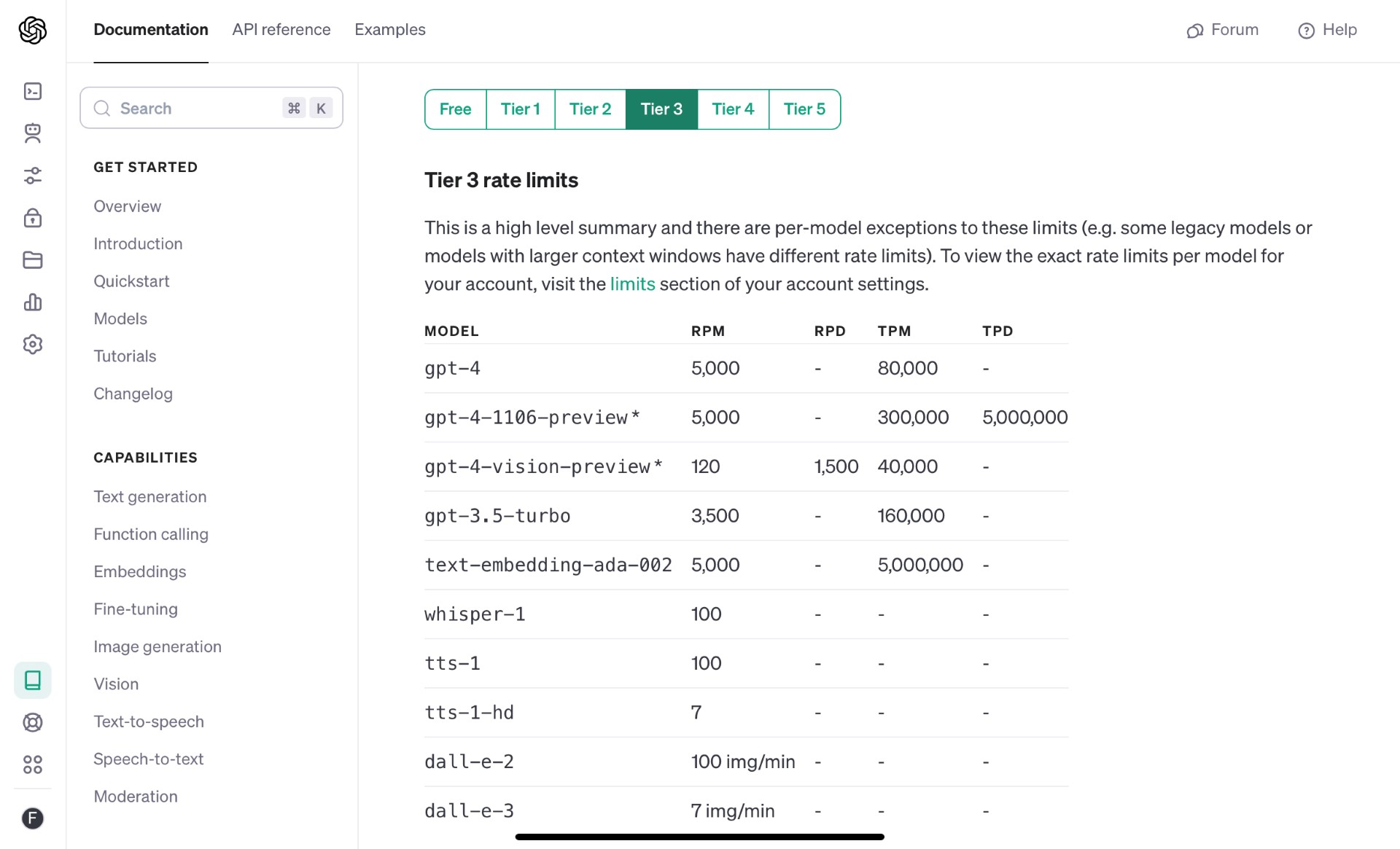Select the Tier 2 tab
This screenshot has width=1400, height=849.
[x=591, y=109]
